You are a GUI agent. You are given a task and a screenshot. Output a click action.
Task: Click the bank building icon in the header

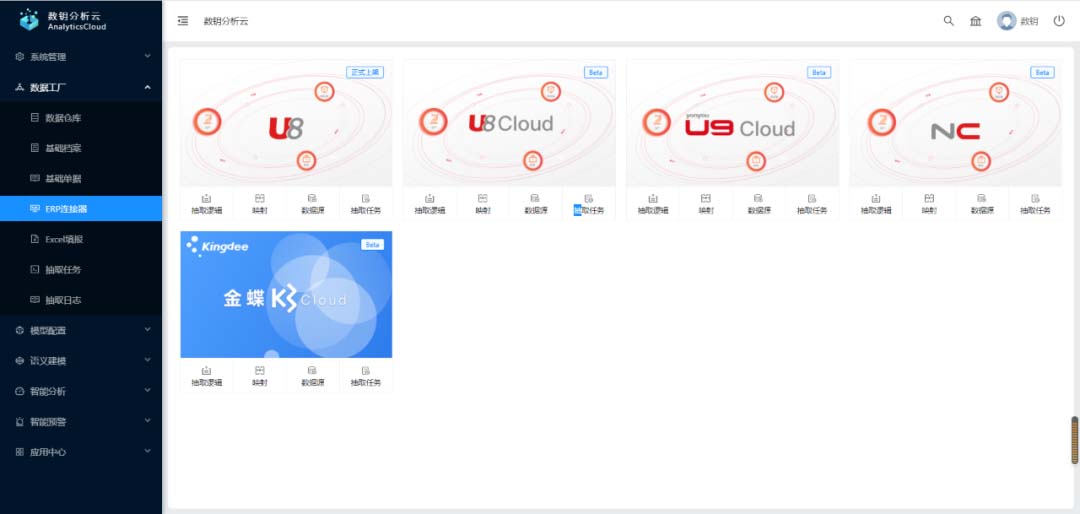pyautogui.click(x=975, y=21)
